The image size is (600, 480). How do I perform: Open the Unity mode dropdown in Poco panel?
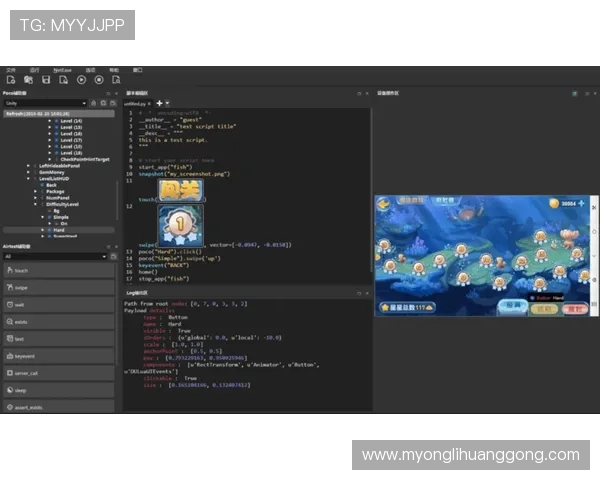tap(45, 103)
